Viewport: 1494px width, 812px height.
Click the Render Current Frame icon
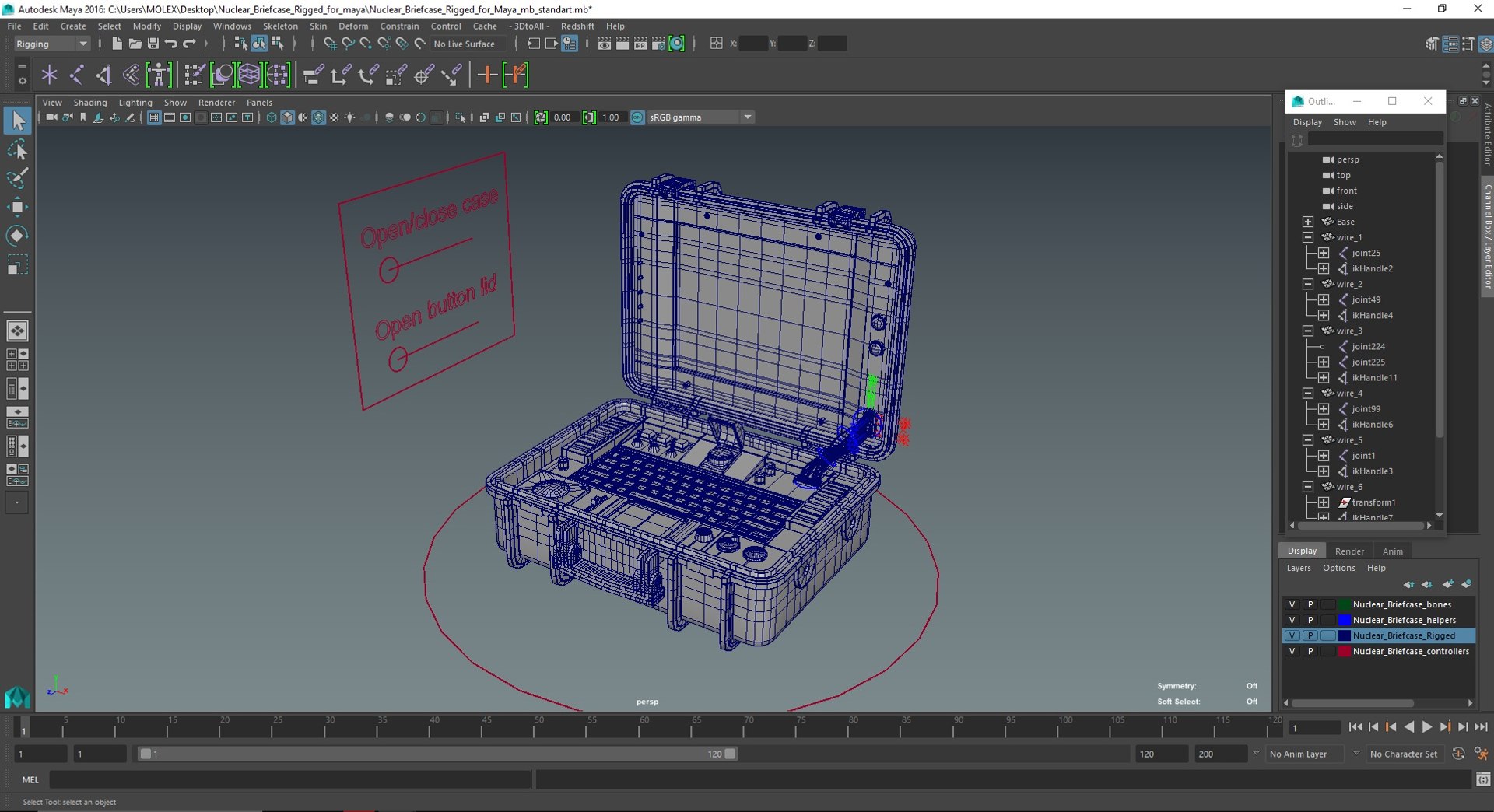click(622, 44)
